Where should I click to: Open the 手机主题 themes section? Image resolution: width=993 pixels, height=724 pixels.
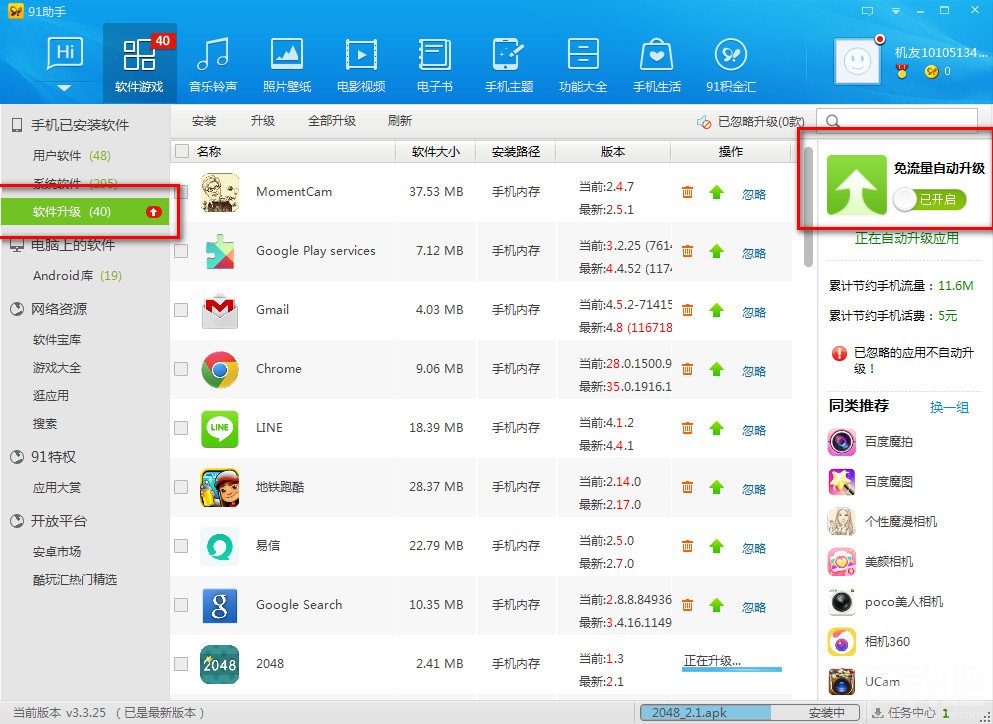(x=509, y=65)
